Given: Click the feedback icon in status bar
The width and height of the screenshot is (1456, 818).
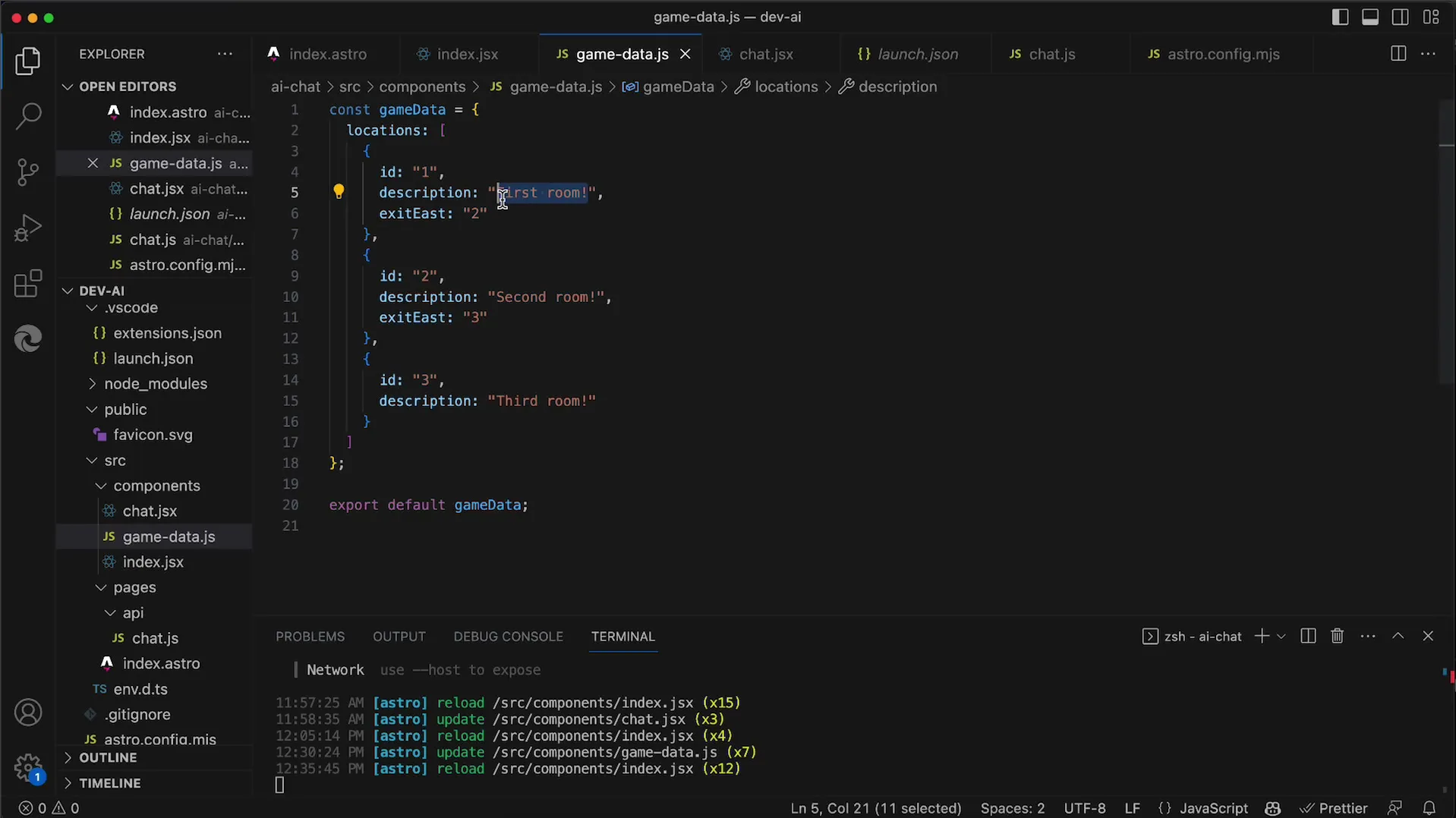Looking at the screenshot, I should coord(1395,808).
